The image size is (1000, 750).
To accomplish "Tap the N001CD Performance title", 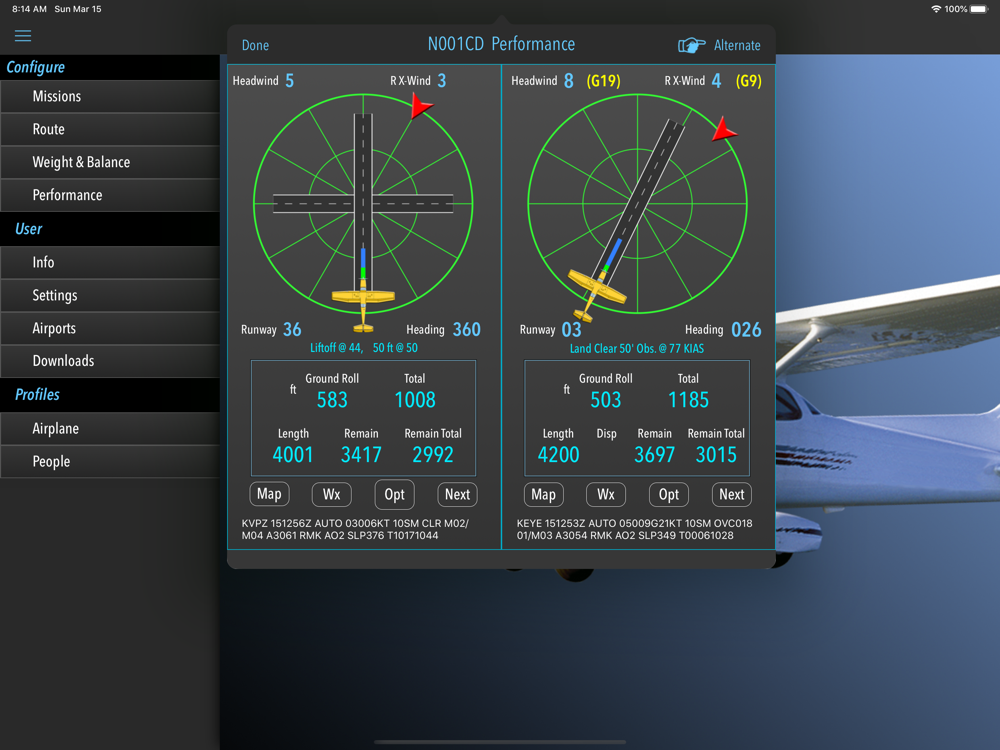I will [x=501, y=44].
